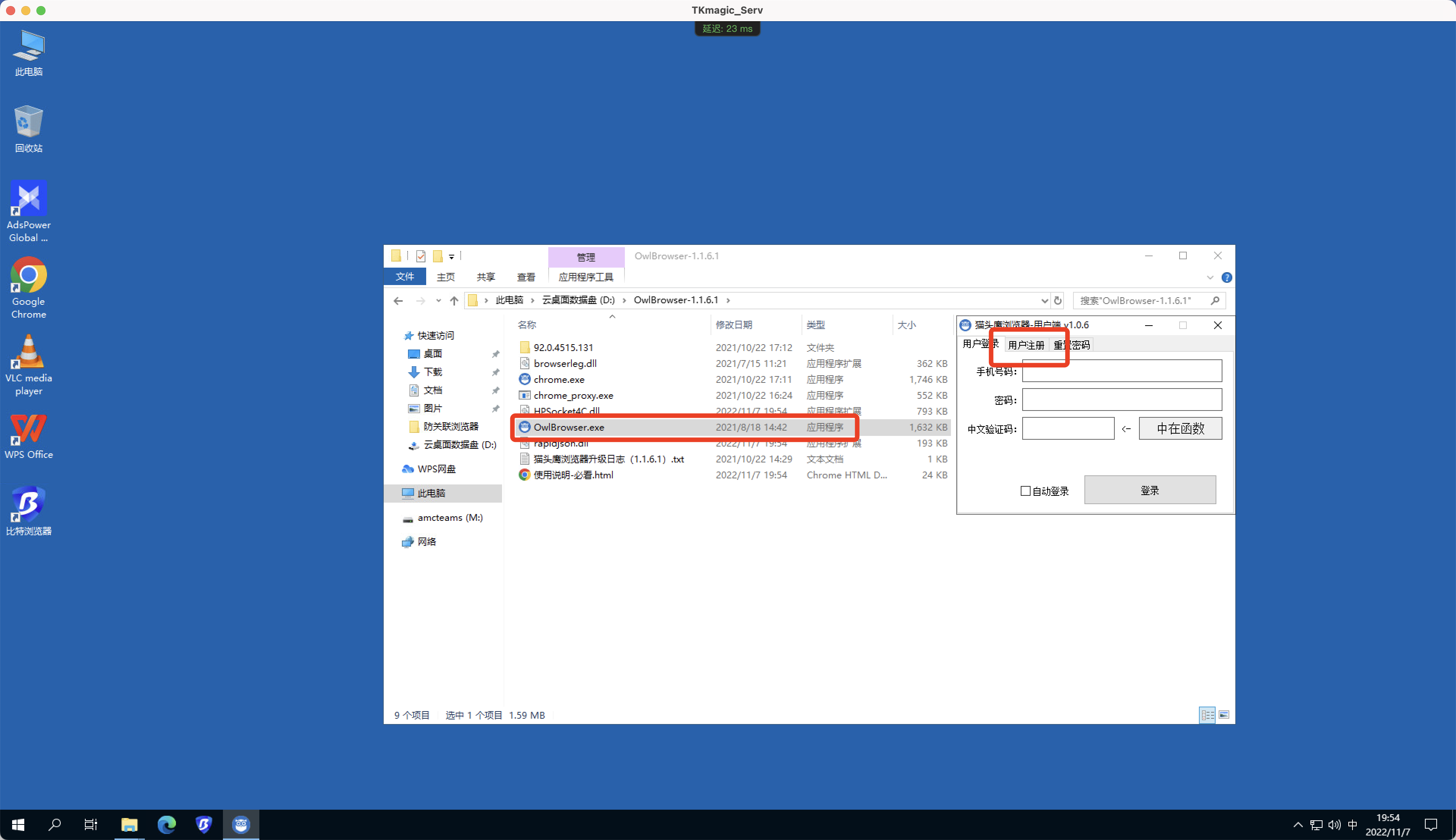
Task: Unpin 桌面 from Quick Access
Action: coord(495,353)
